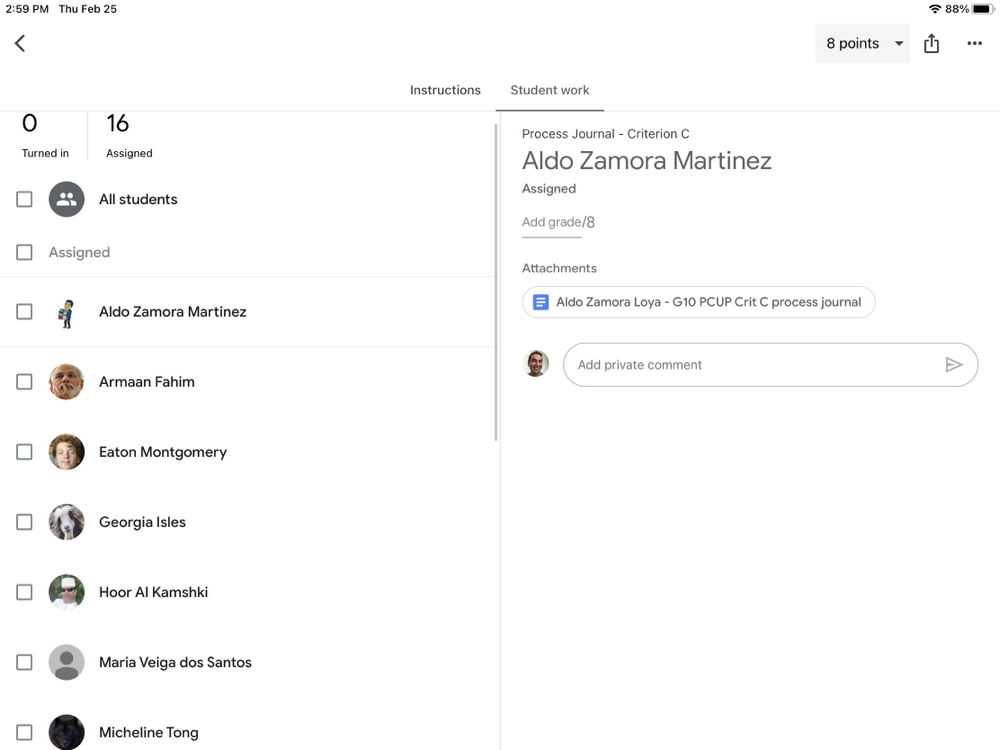
Task: Tap Georgia Isles' profile picture
Action: 66,522
